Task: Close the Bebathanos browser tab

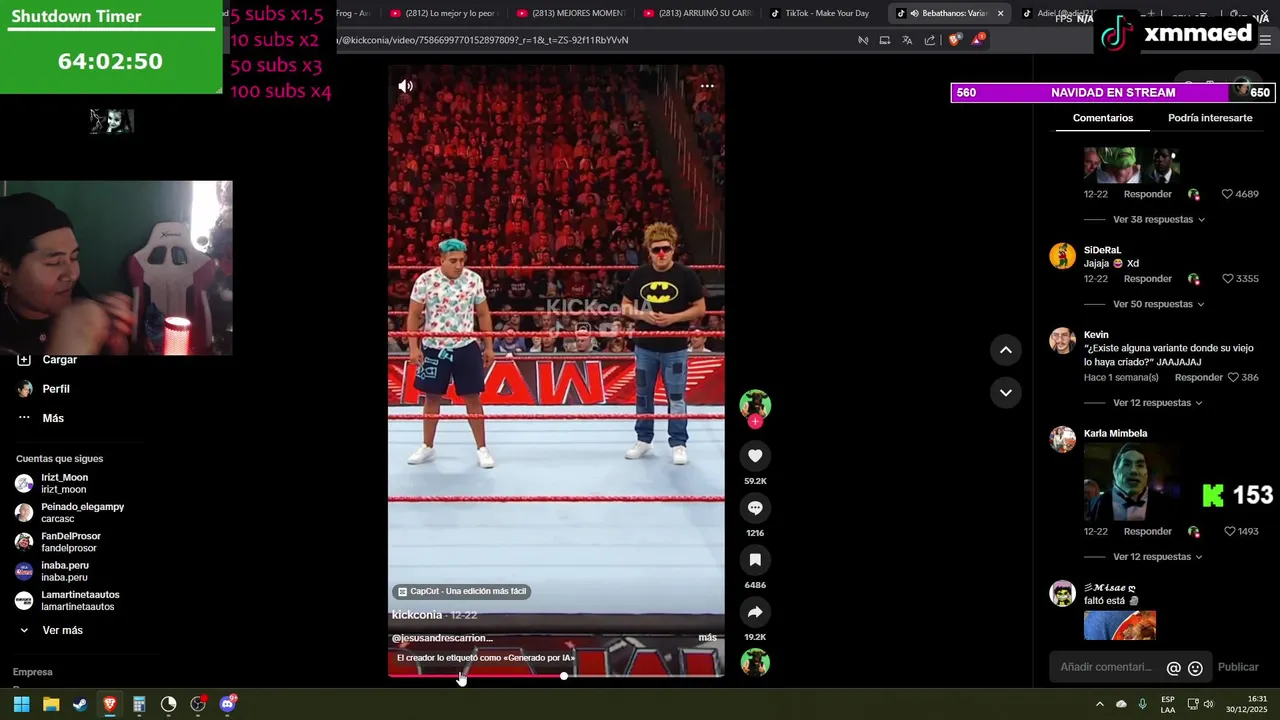Action: 1000,13
